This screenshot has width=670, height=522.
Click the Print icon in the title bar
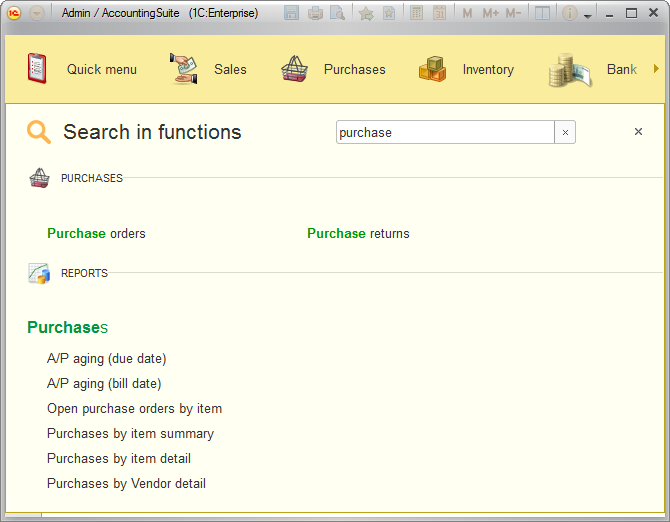315,13
